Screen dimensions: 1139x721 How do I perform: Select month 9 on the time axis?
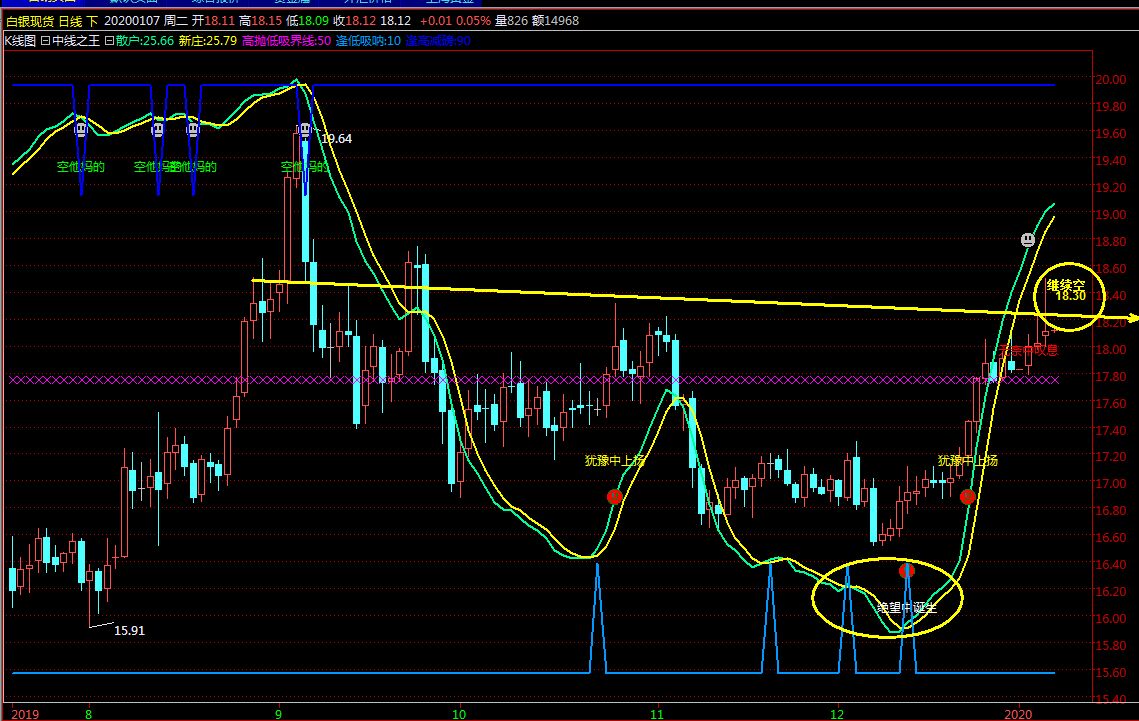pos(279,714)
